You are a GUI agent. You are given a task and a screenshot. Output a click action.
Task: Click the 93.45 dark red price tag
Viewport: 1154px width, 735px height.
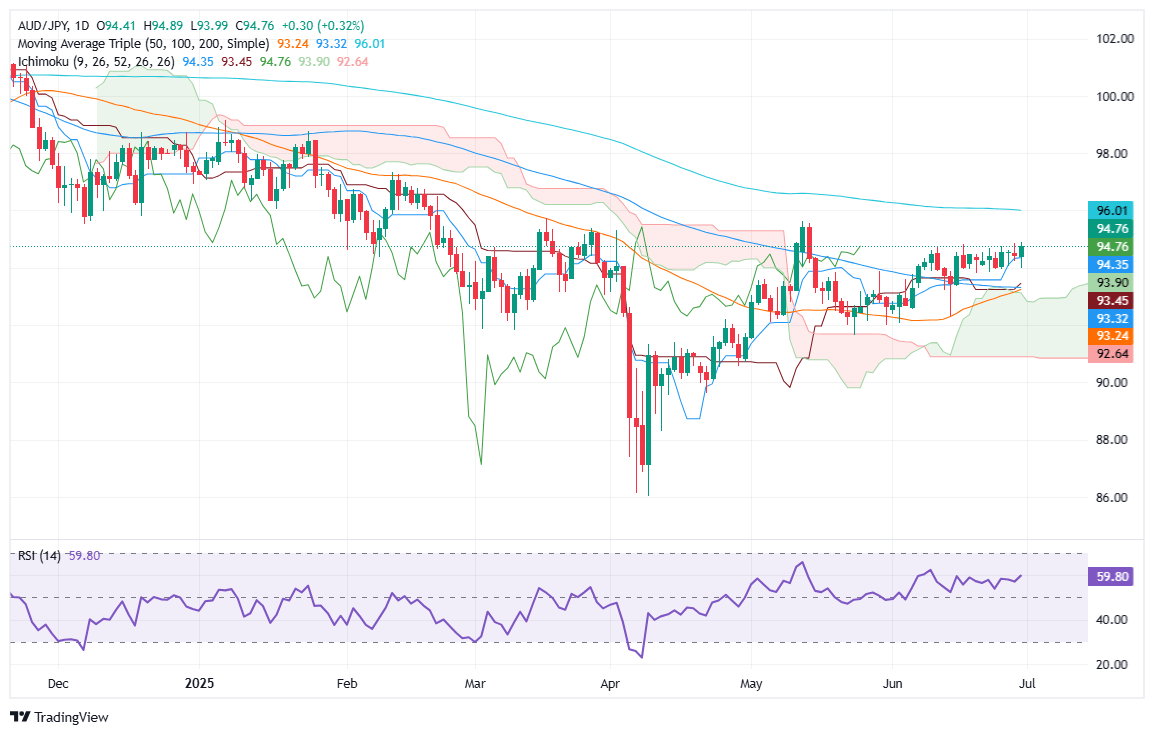point(1112,300)
